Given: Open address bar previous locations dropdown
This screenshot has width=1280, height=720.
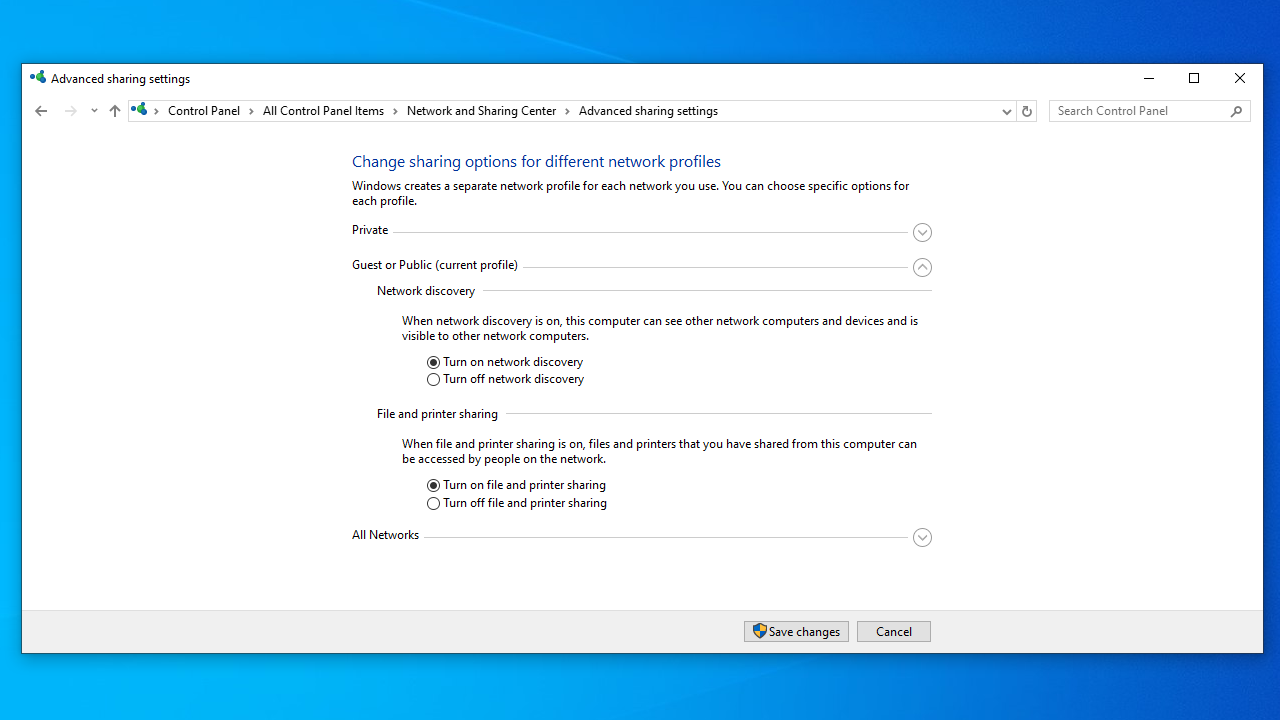Looking at the screenshot, I should [x=1006, y=111].
